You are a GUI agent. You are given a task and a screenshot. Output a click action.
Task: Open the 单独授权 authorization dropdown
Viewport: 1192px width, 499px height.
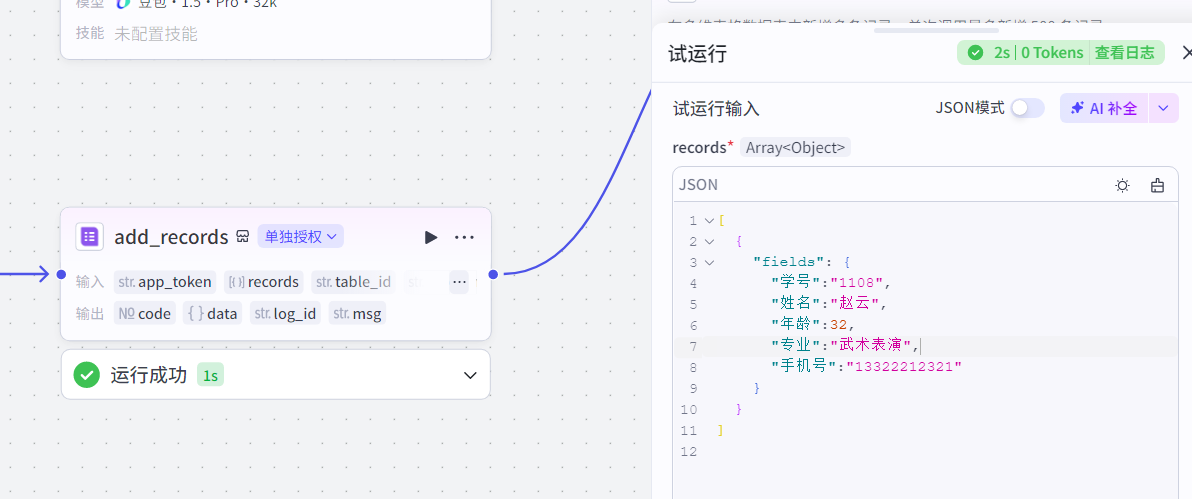pyautogui.click(x=301, y=237)
